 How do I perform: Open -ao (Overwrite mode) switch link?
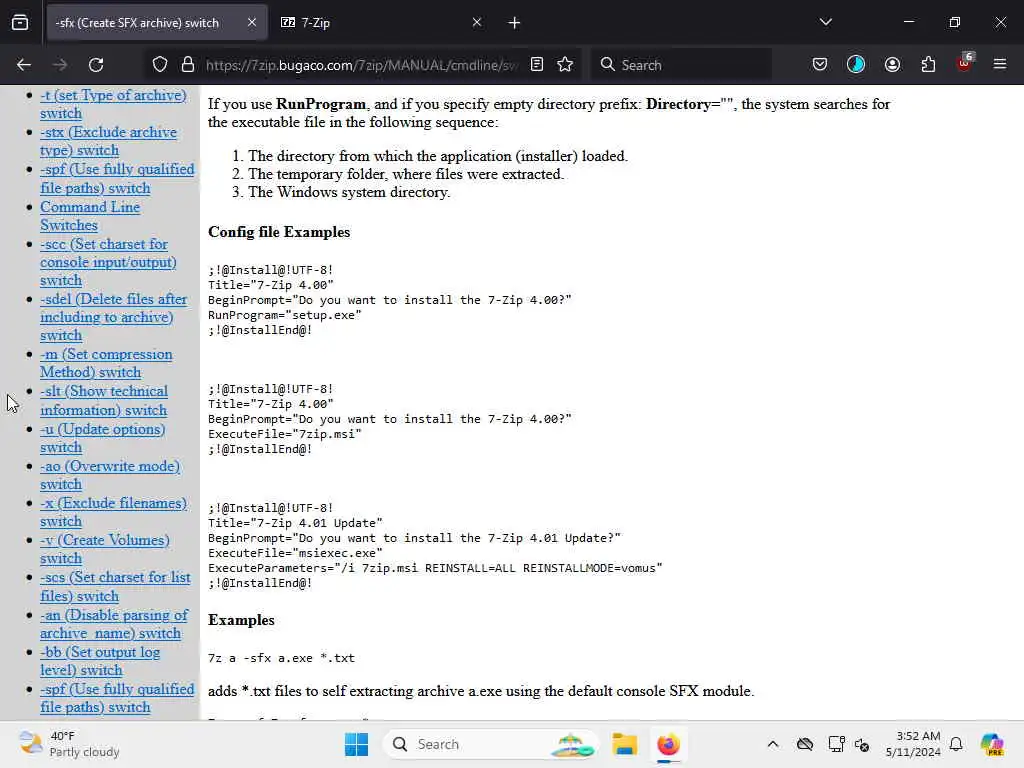pyautogui.click(x=110, y=475)
